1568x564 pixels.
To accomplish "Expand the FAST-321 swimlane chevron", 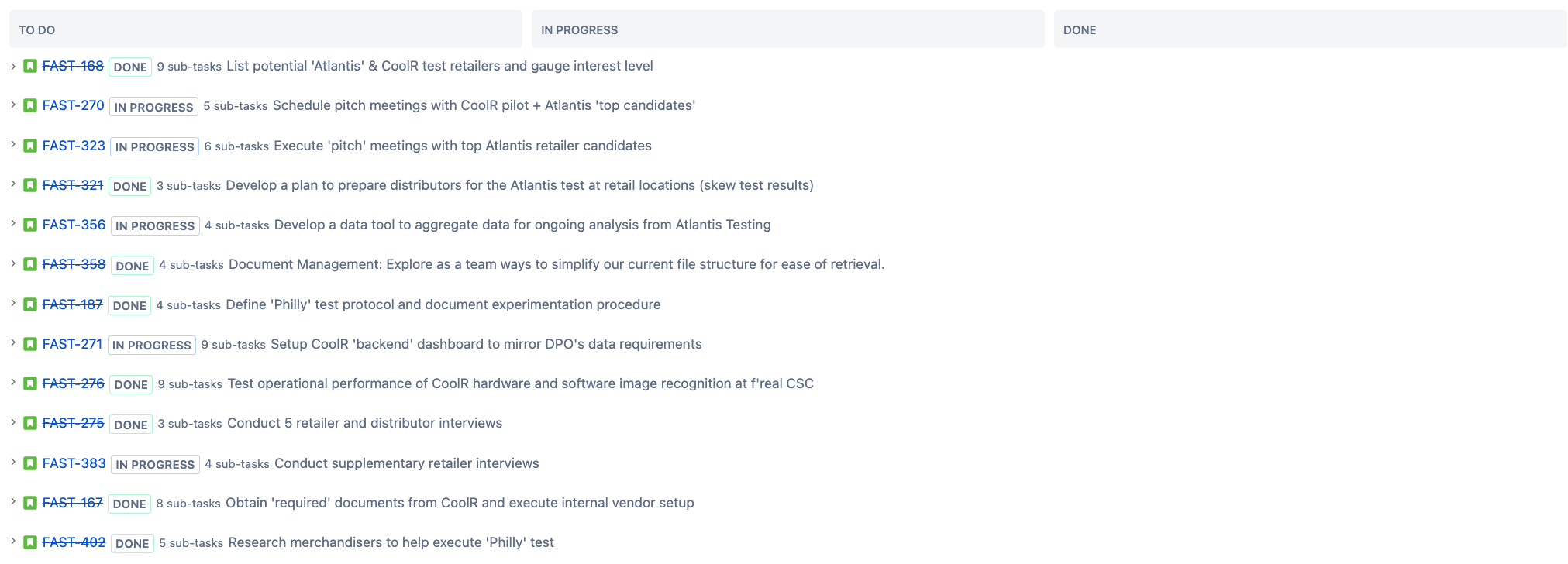I will coord(13,184).
